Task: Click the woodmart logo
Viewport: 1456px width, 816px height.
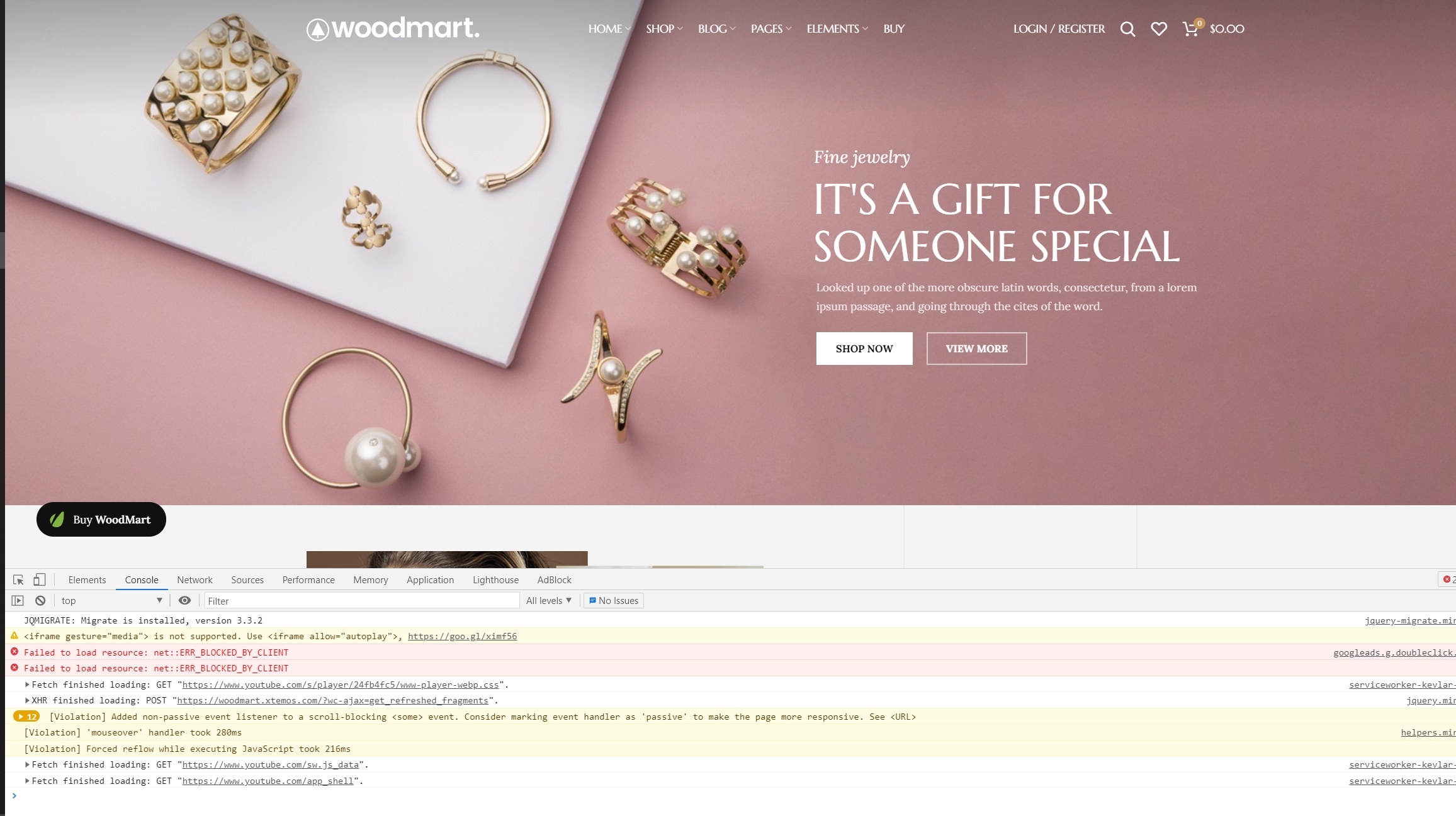Action: (x=393, y=28)
